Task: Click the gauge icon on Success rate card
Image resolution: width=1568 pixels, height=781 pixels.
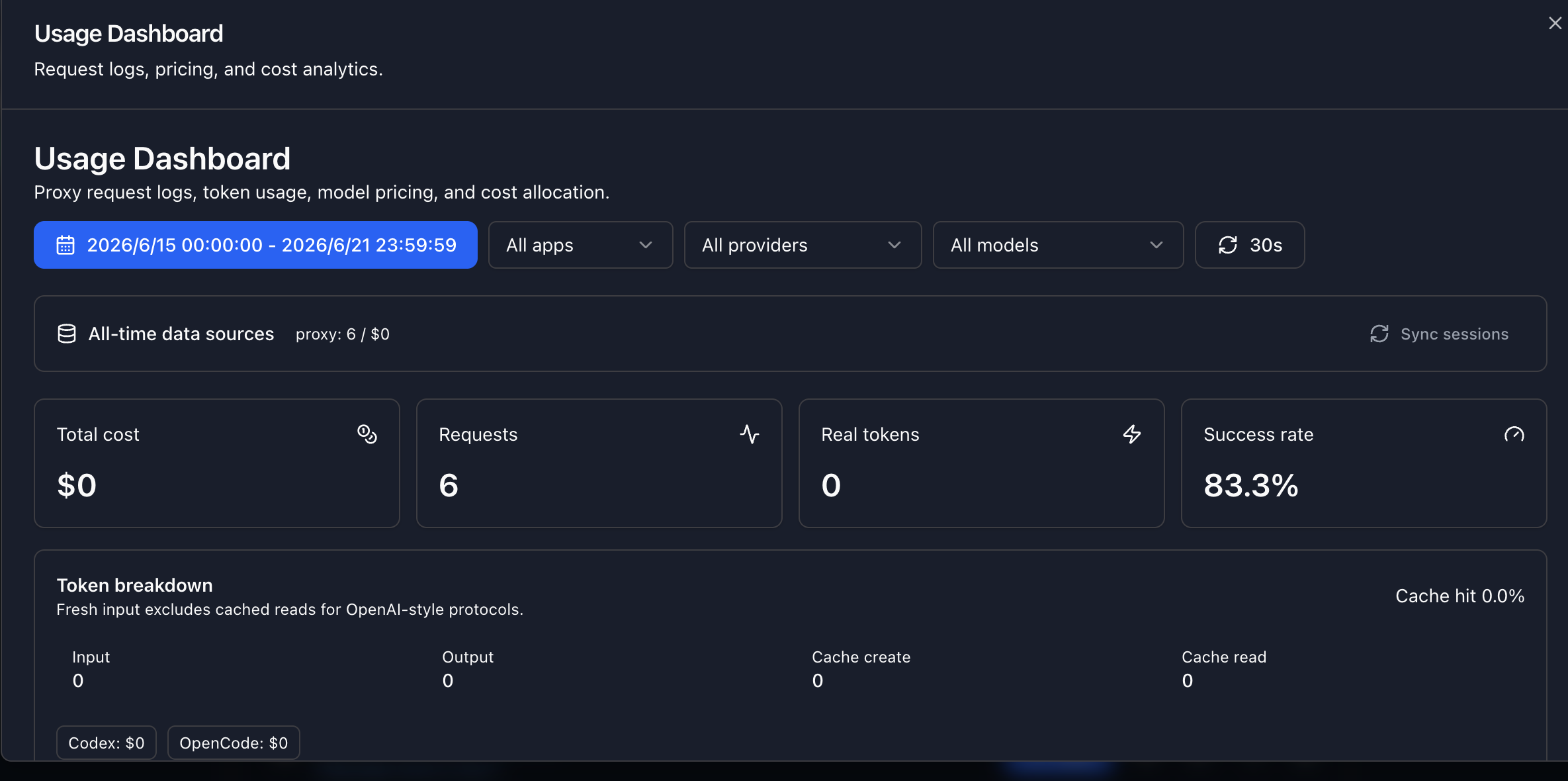Action: [x=1514, y=434]
